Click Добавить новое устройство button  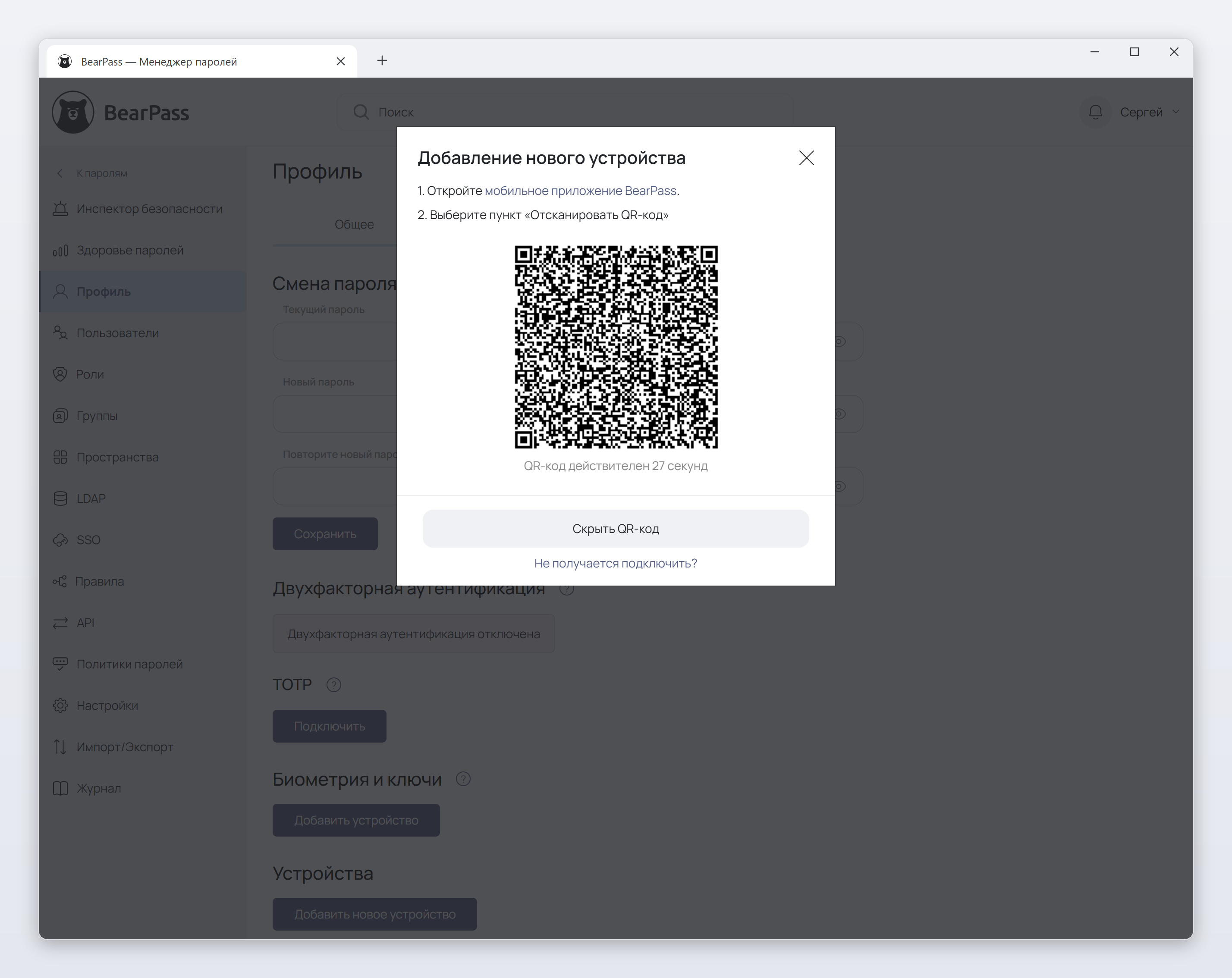click(374, 914)
